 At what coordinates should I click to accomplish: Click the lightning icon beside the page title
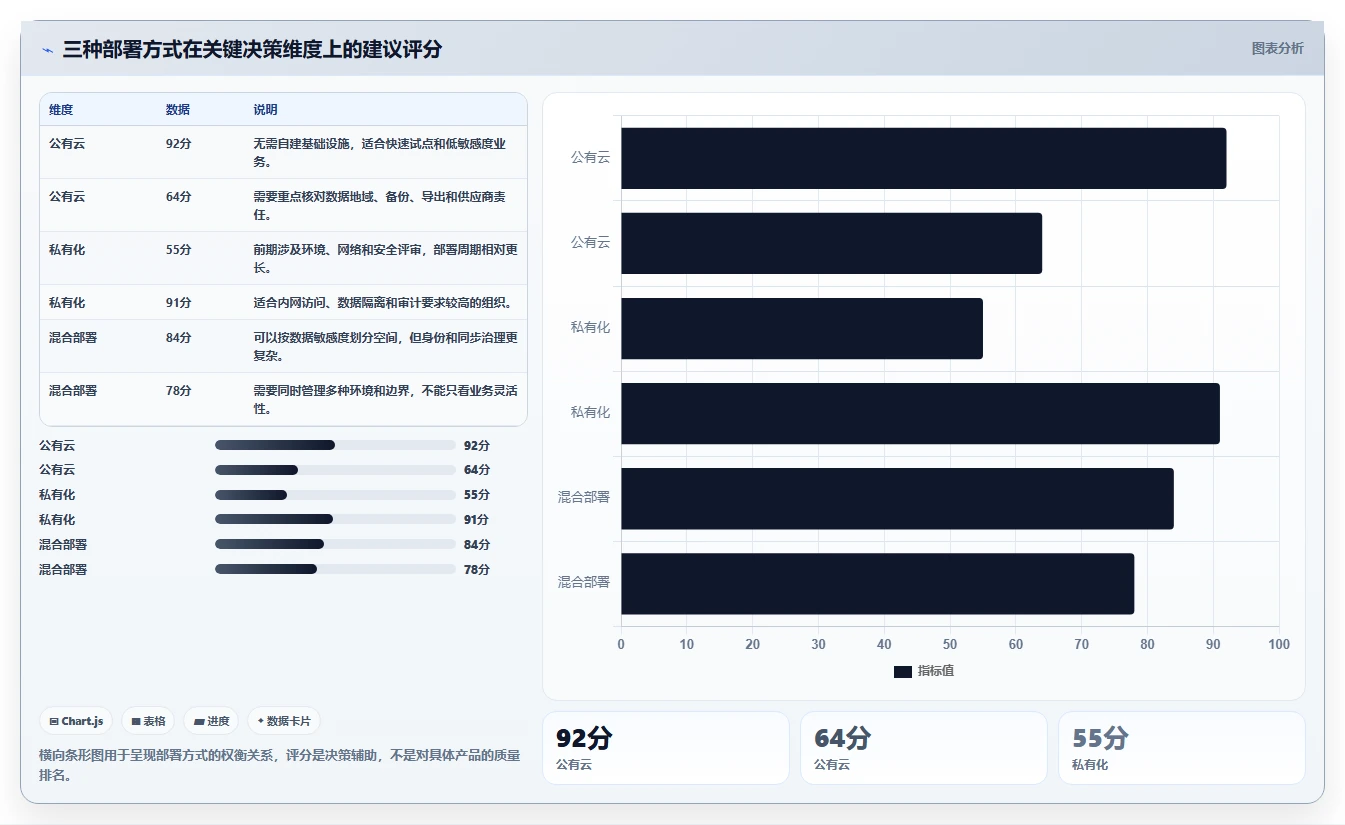click(x=48, y=50)
